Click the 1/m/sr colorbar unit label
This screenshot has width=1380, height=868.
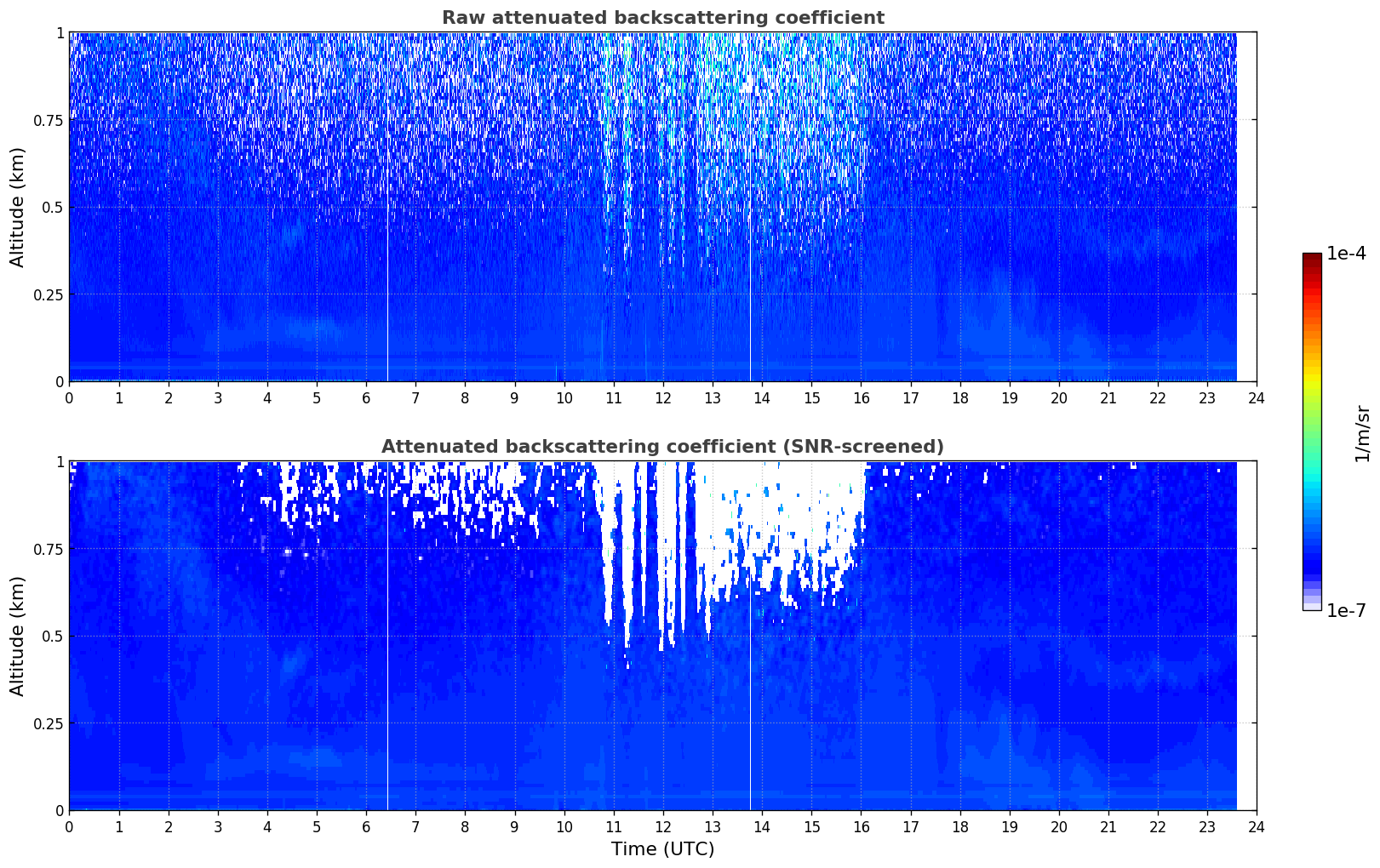(x=1362, y=433)
